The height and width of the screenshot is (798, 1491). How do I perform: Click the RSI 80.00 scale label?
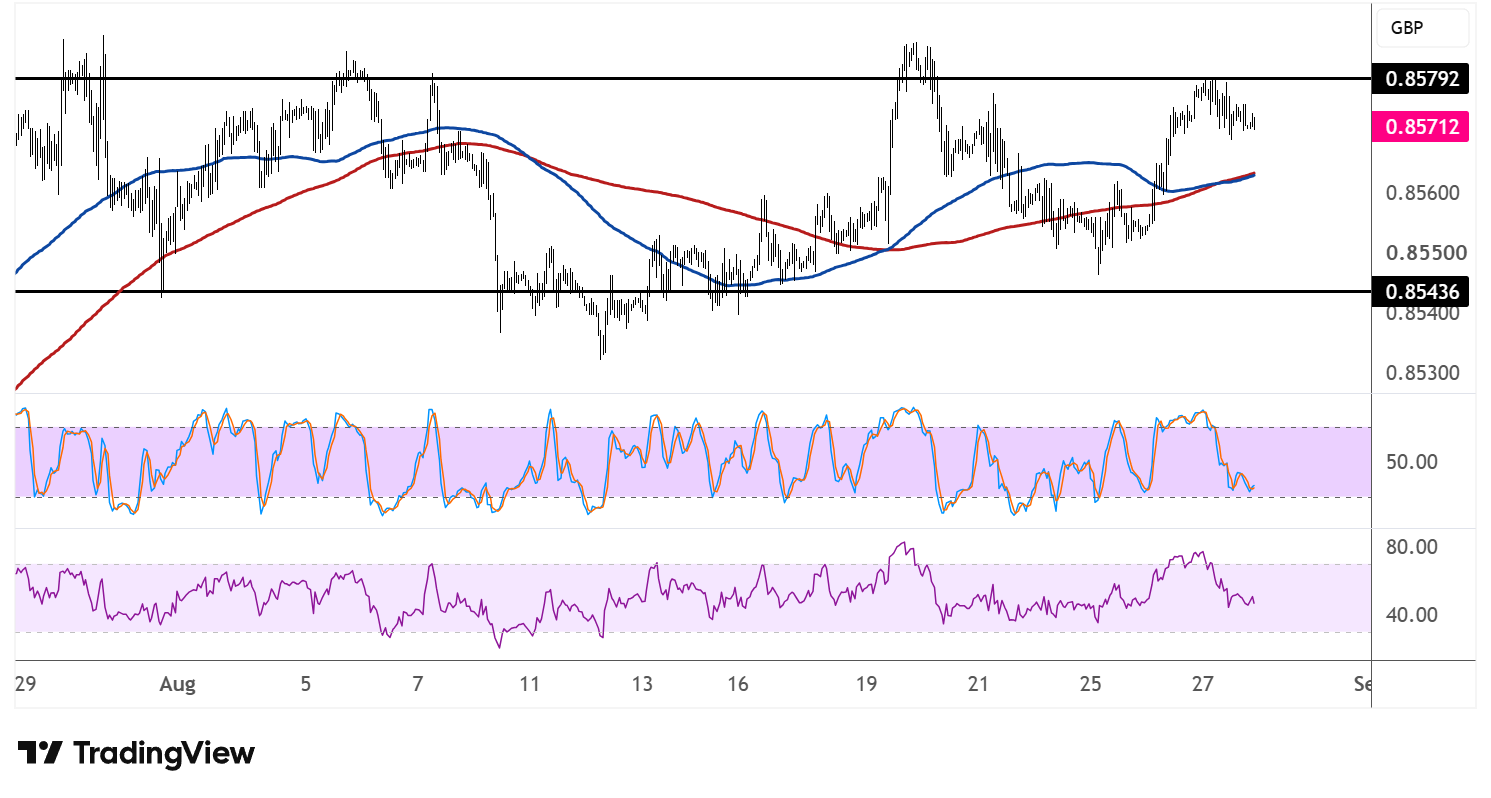(x=1413, y=547)
